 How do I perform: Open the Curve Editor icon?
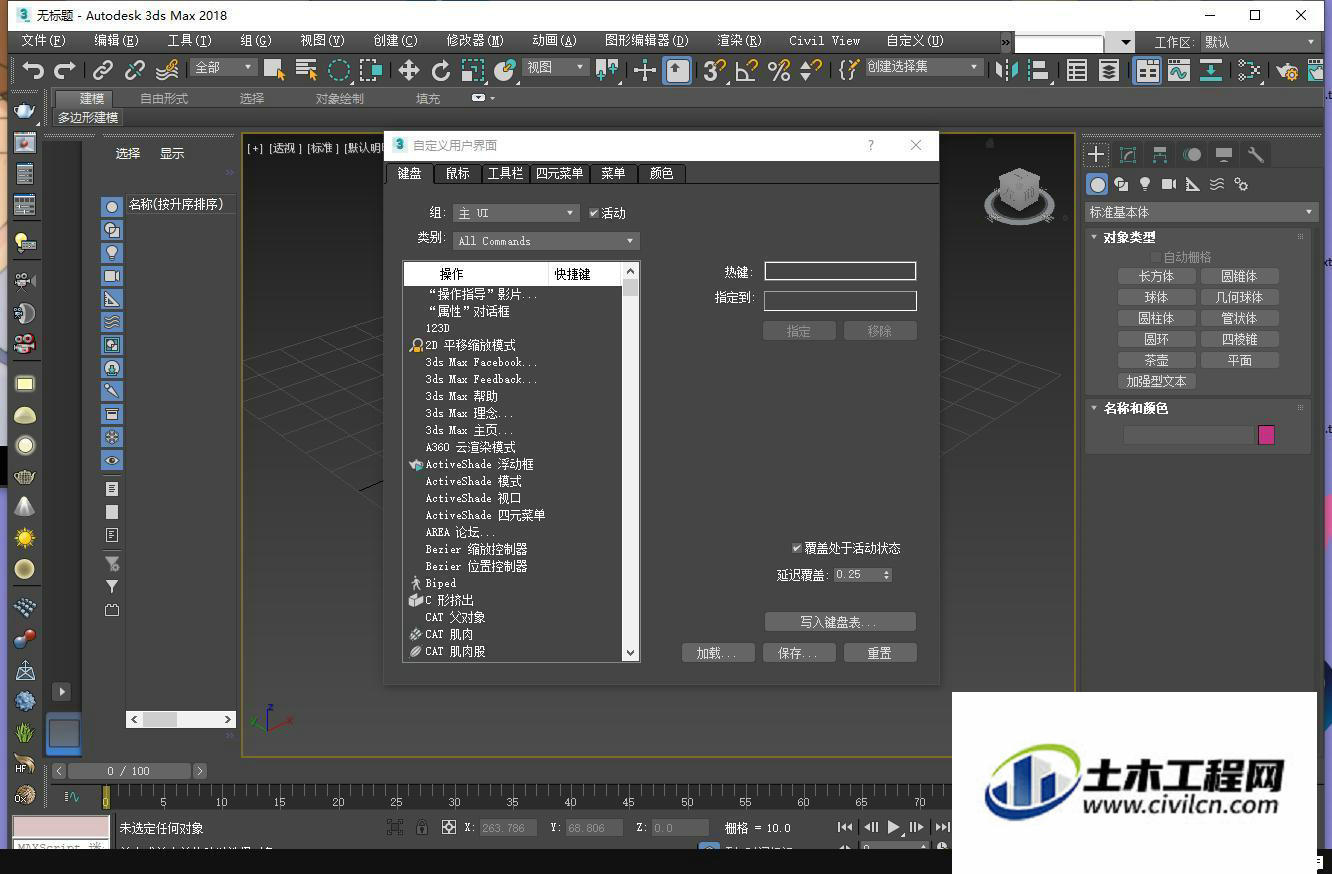(1179, 70)
